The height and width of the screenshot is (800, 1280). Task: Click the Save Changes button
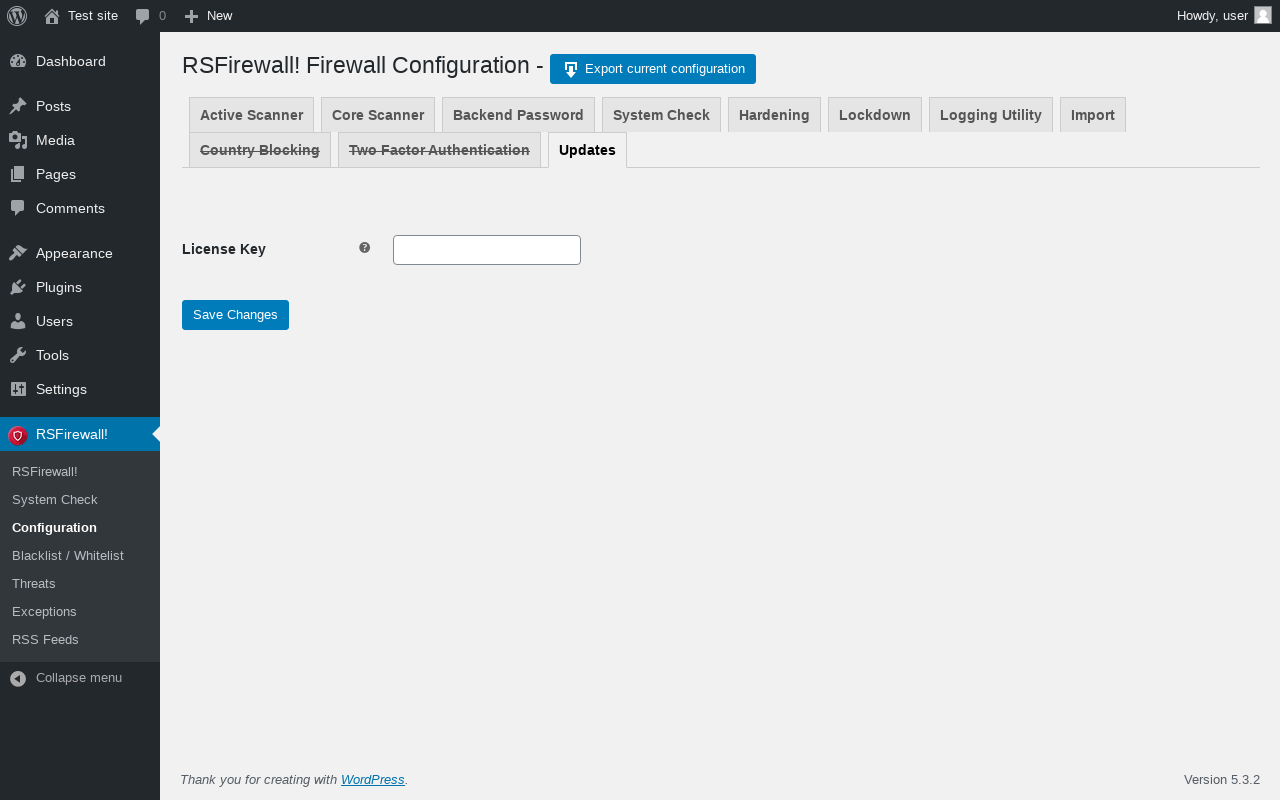pos(235,315)
